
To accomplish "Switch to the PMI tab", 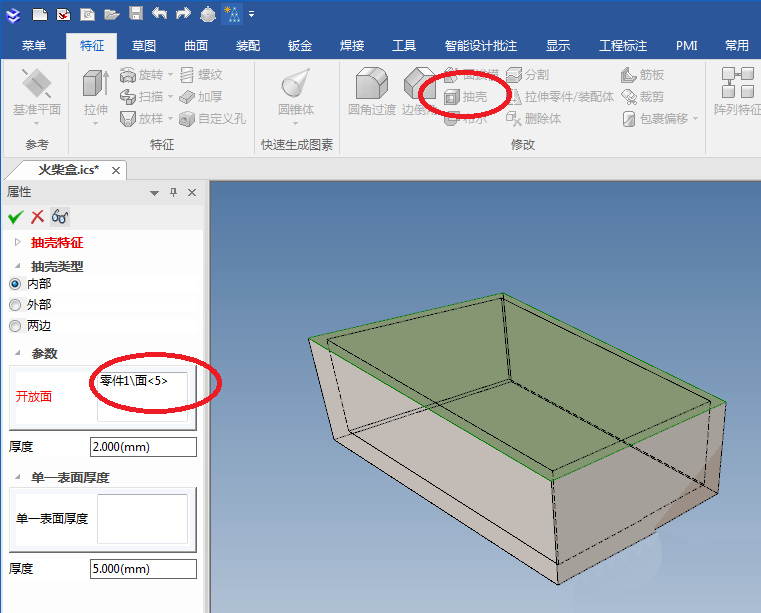I will click(x=687, y=46).
